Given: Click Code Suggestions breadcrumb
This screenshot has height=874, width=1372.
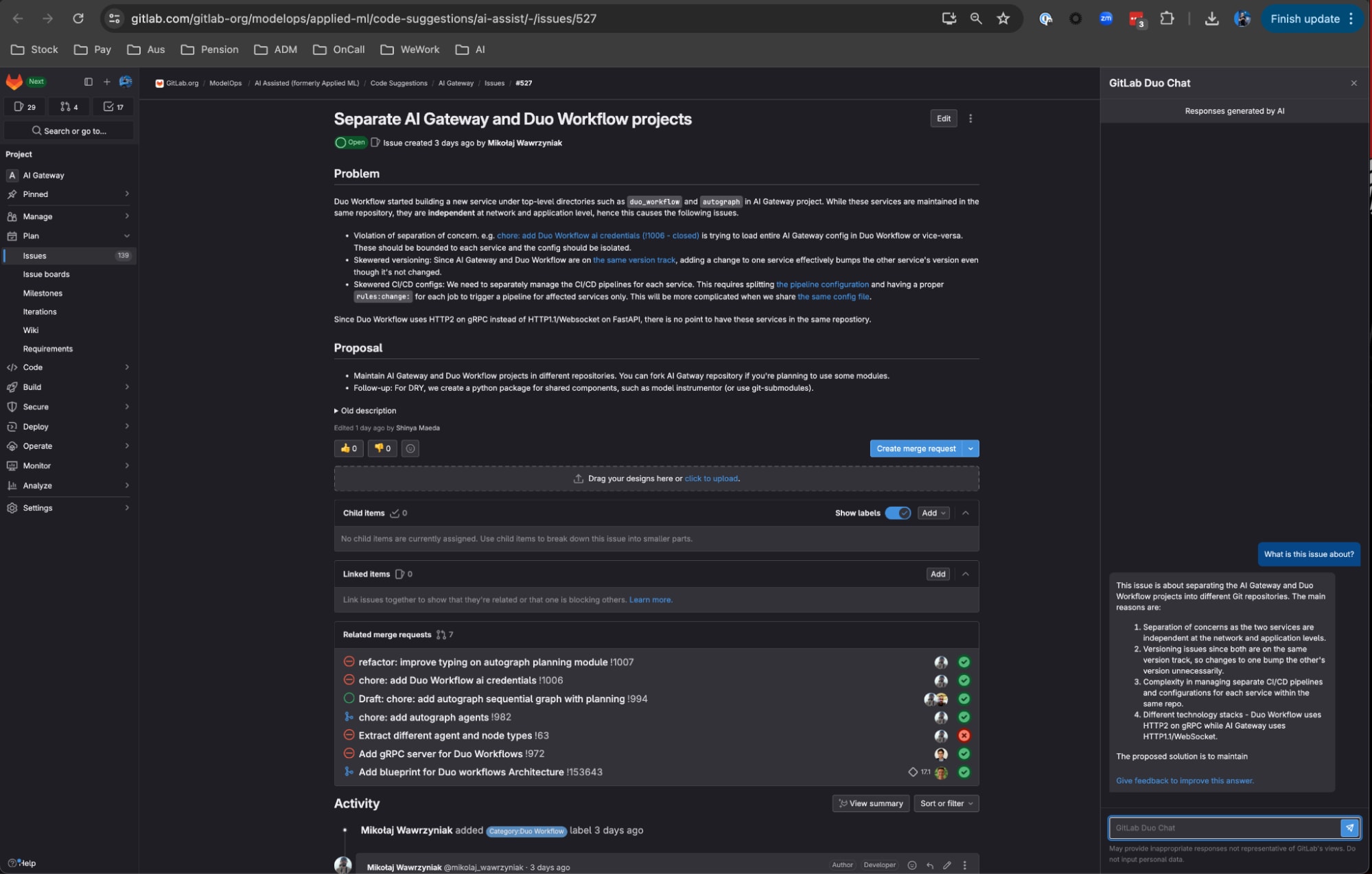Looking at the screenshot, I should click(x=399, y=83).
